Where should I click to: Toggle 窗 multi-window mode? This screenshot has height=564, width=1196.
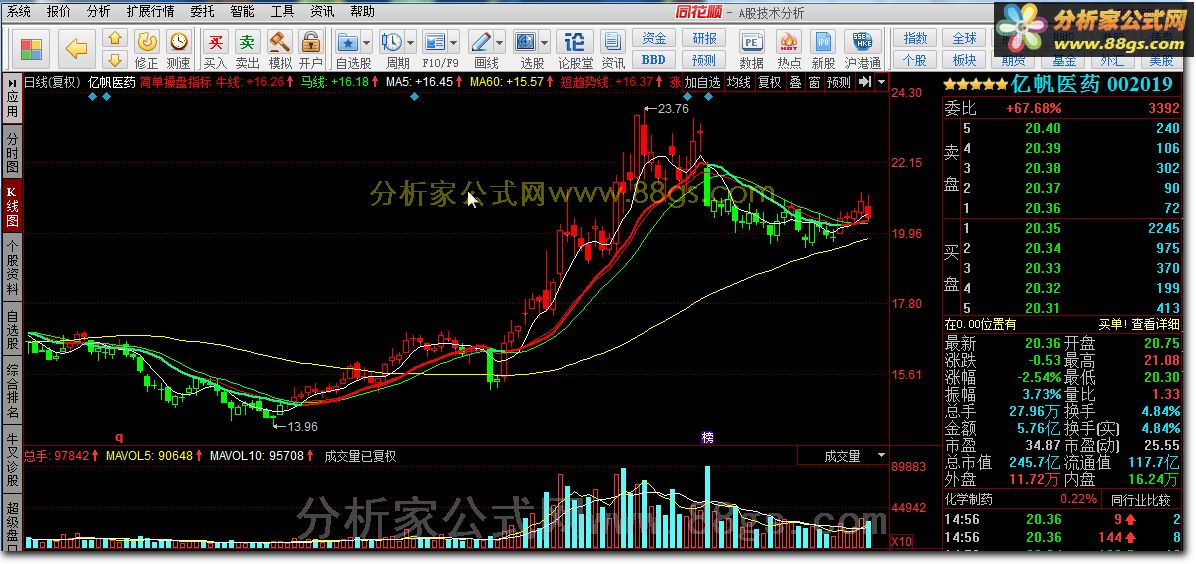pos(814,82)
